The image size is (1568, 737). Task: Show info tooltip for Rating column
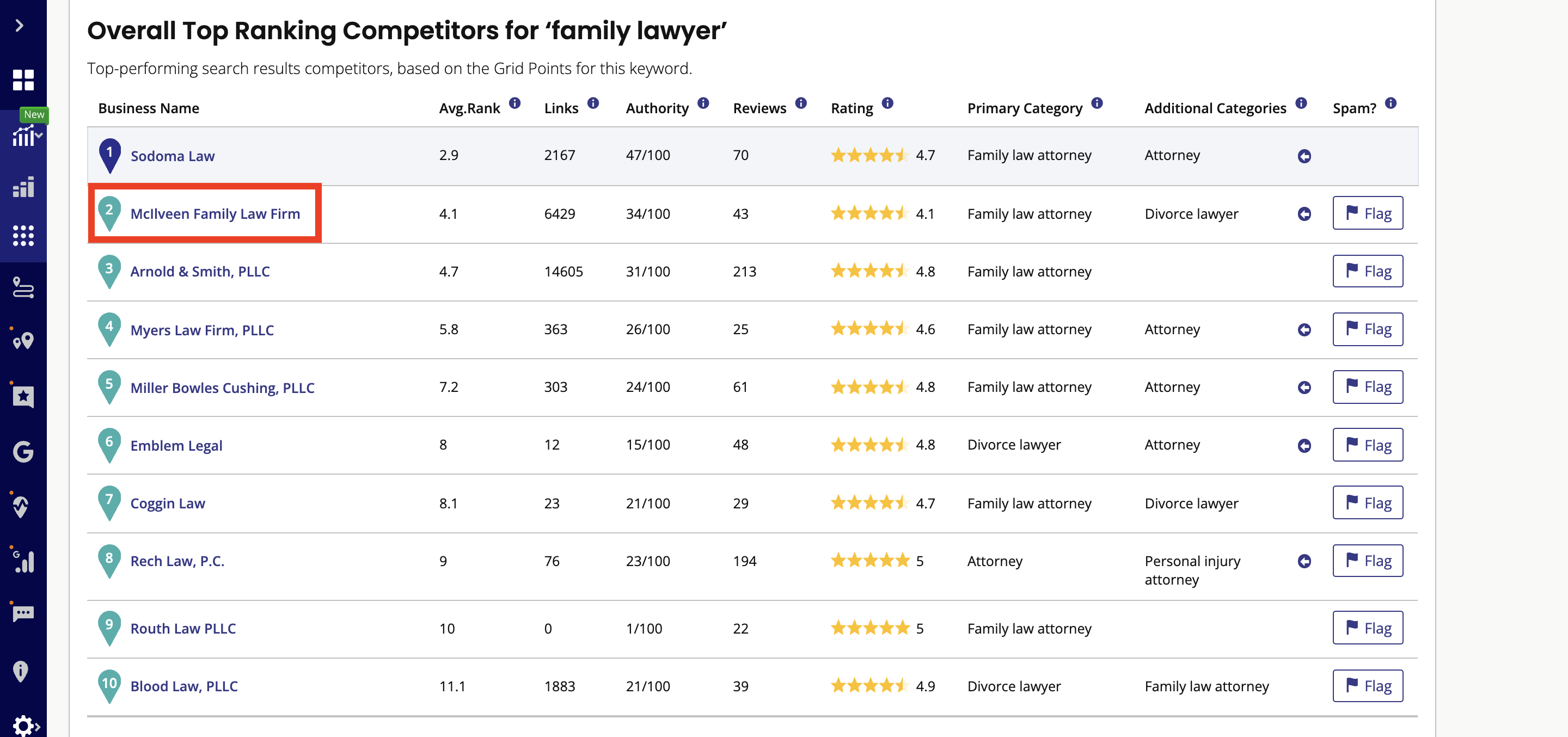(887, 103)
